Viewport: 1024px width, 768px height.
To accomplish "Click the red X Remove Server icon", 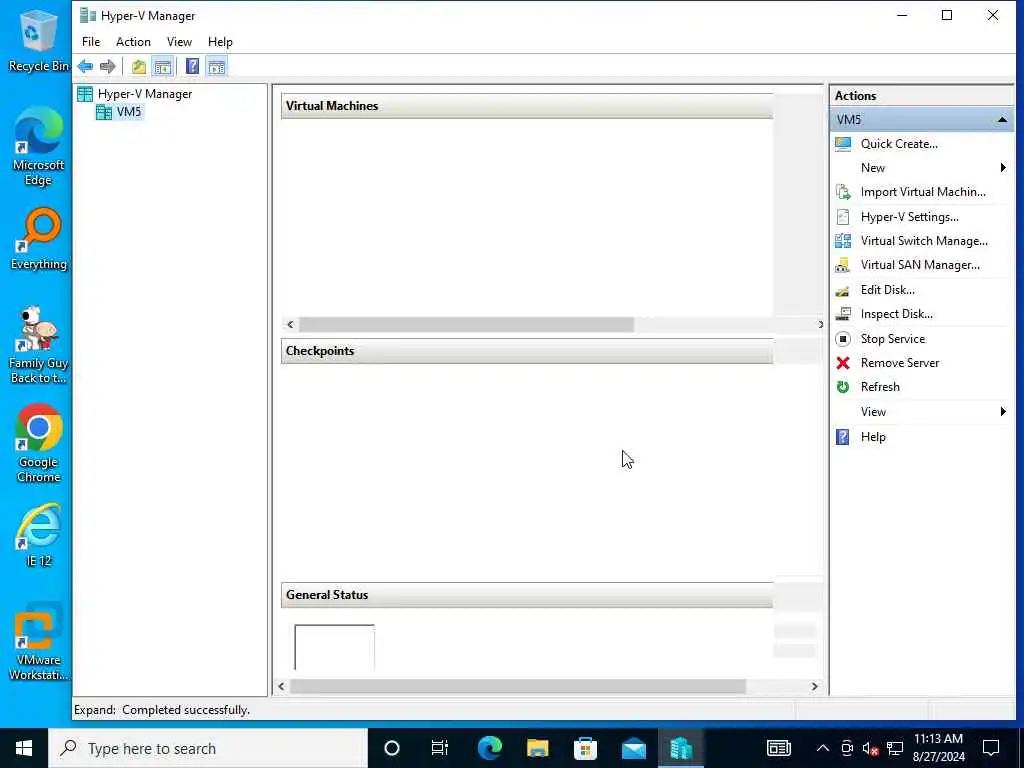I will point(843,363).
